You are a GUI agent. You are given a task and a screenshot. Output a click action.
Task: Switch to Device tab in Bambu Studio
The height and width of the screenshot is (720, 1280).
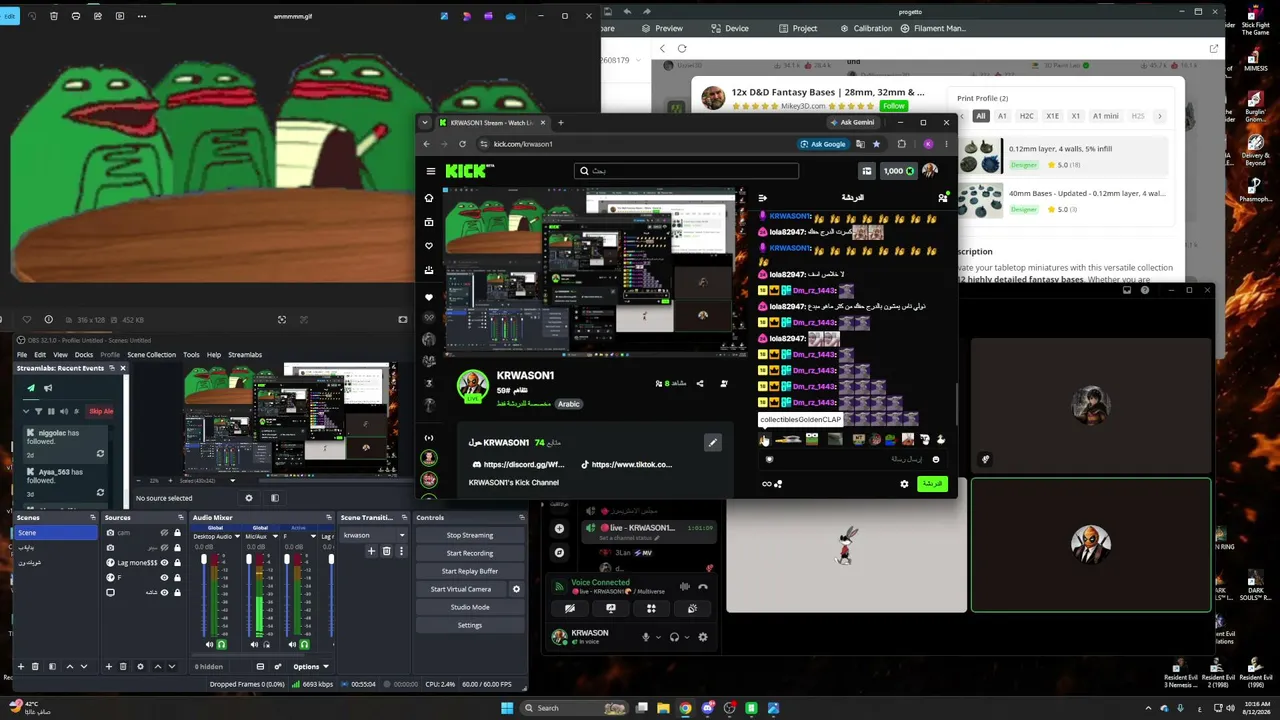(x=730, y=28)
